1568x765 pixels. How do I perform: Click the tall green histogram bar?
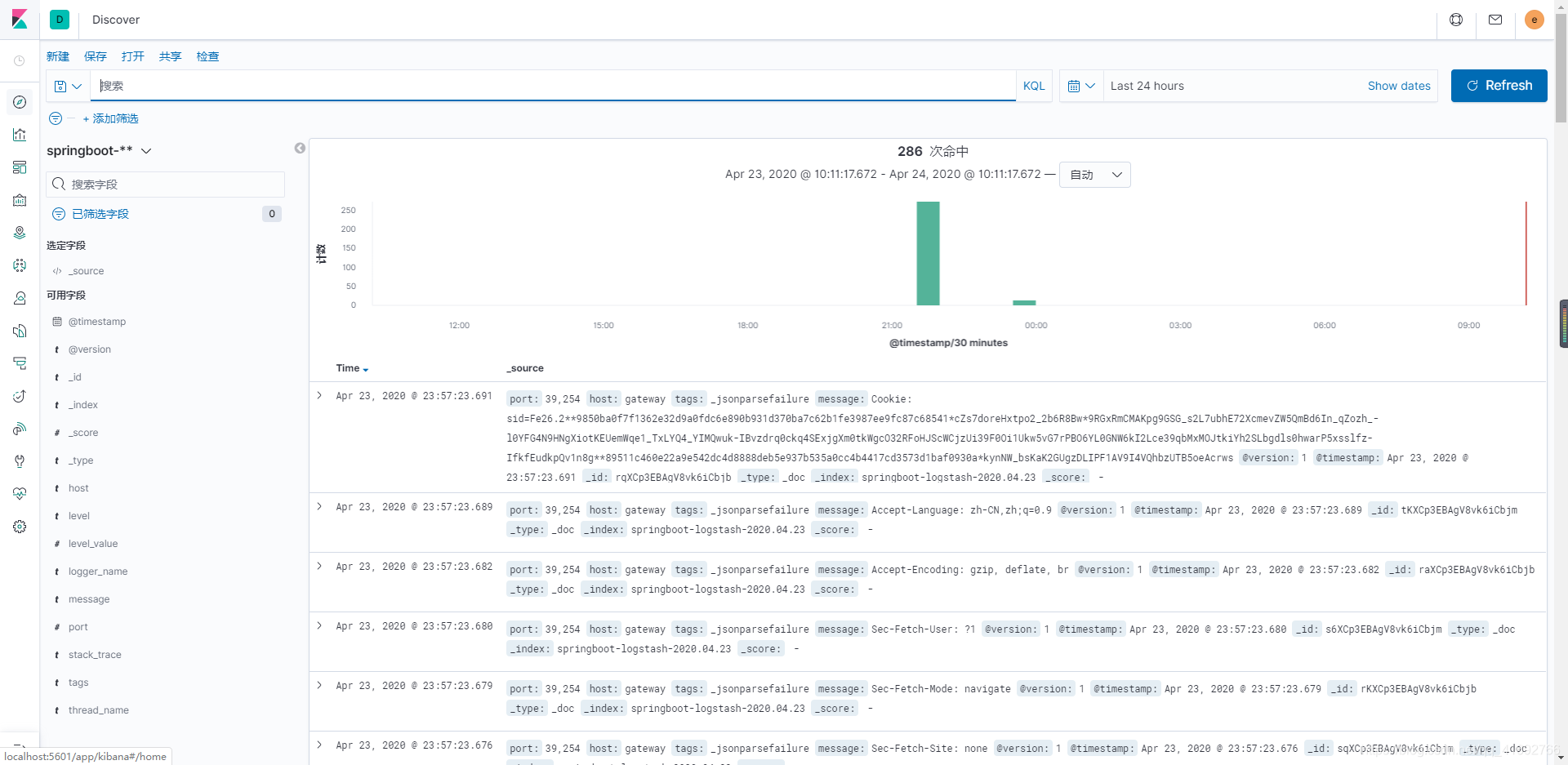(x=928, y=253)
